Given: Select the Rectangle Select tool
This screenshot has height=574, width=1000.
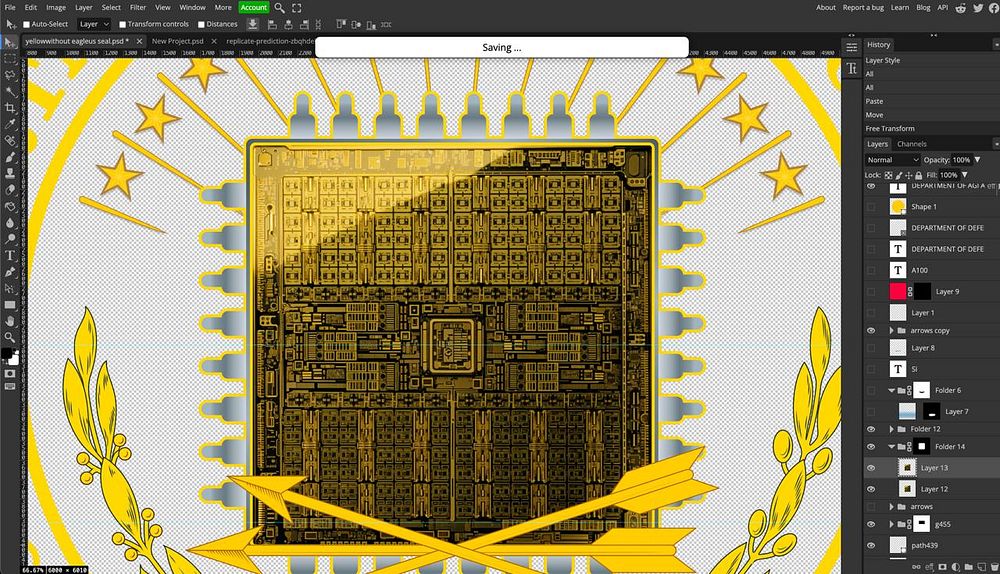Looking at the screenshot, I should pos(10,59).
